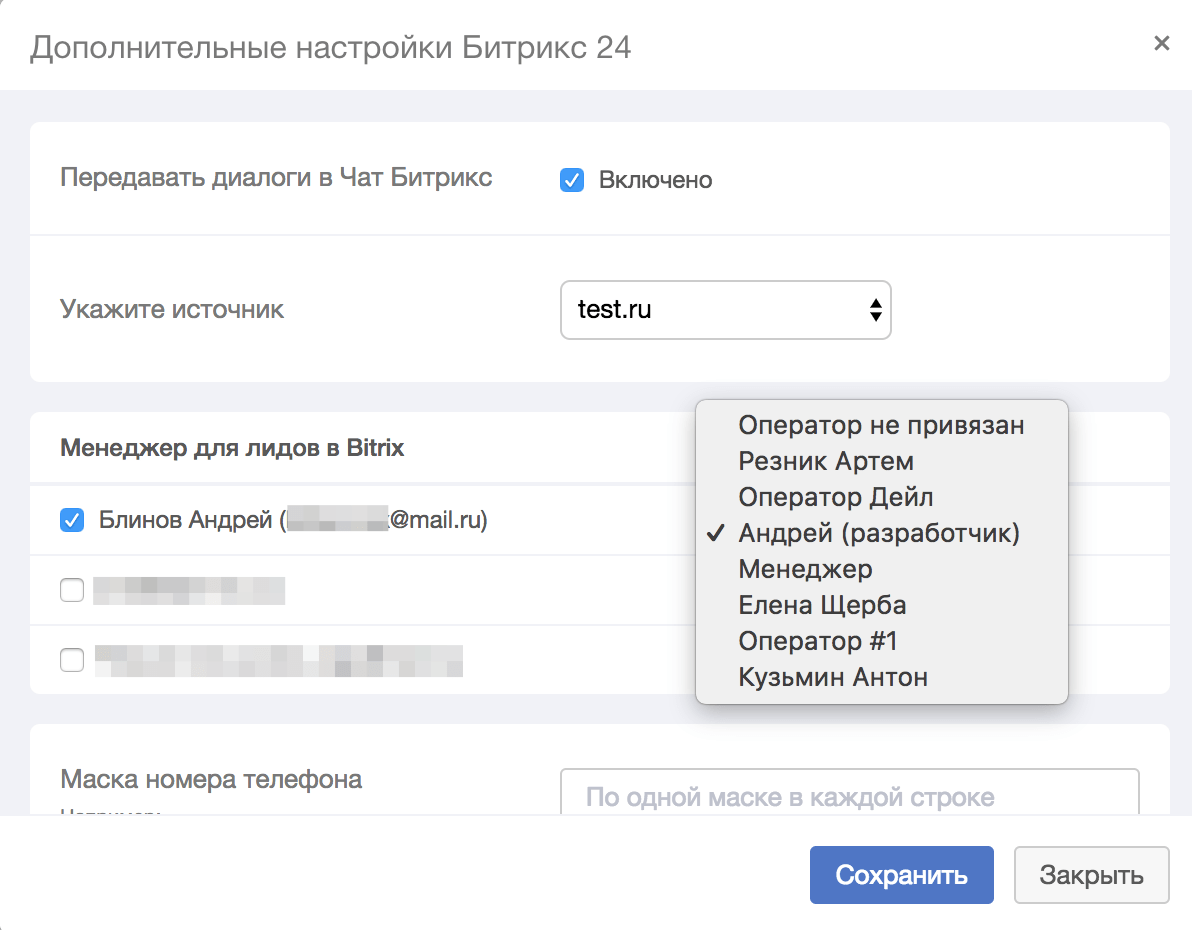Check the second manager checkbox below Блинов Андрей
Image resolution: width=1192 pixels, height=930 pixels.
[x=72, y=590]
